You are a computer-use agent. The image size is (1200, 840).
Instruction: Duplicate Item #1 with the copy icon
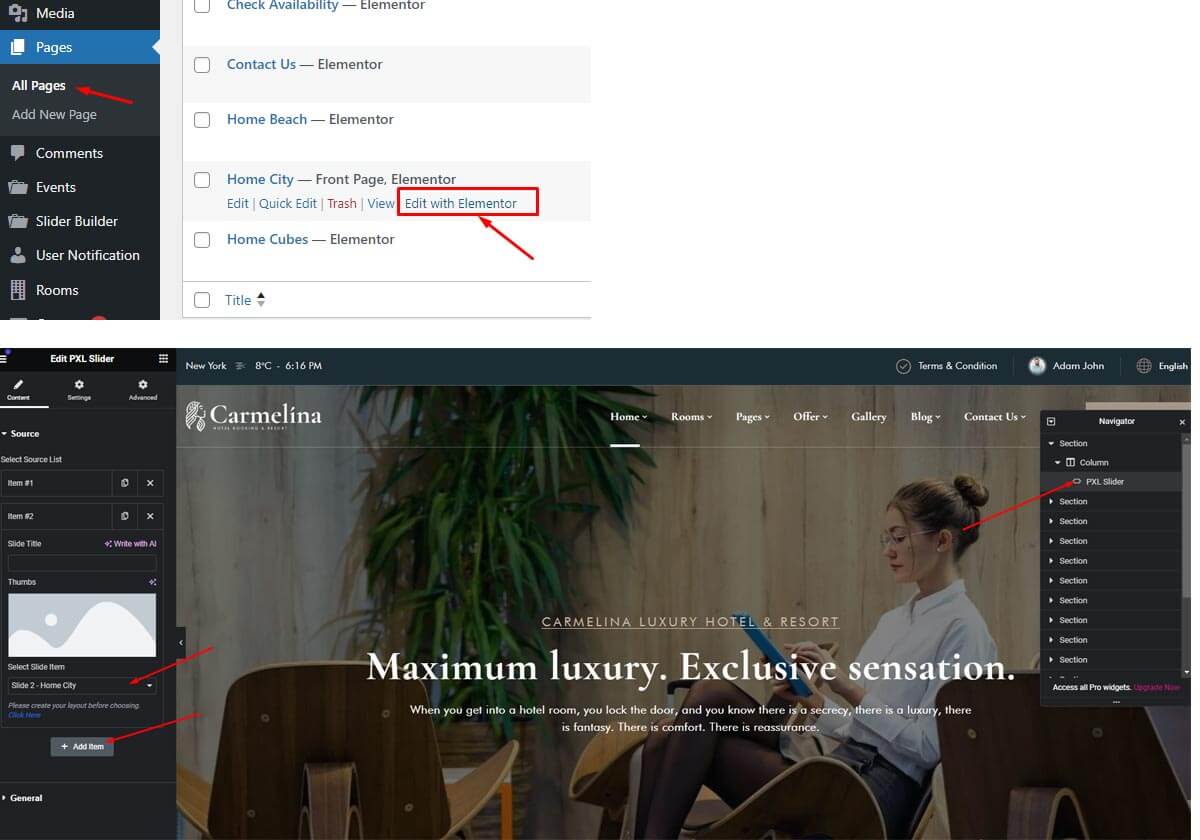coord(125,483)
